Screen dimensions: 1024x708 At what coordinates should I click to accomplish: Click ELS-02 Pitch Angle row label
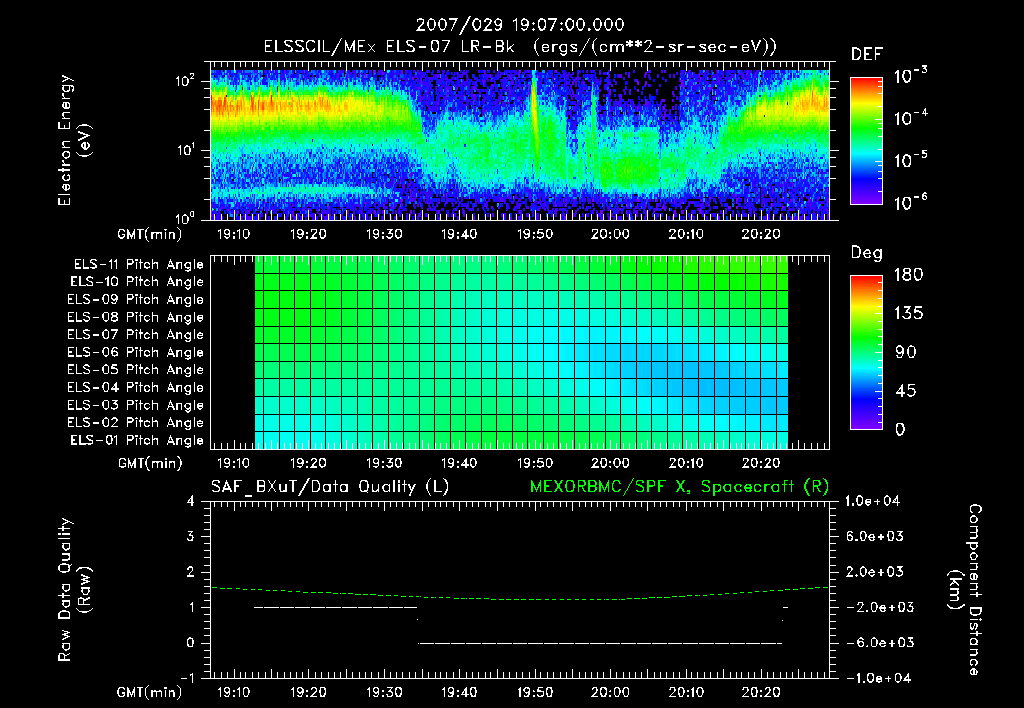136,423
